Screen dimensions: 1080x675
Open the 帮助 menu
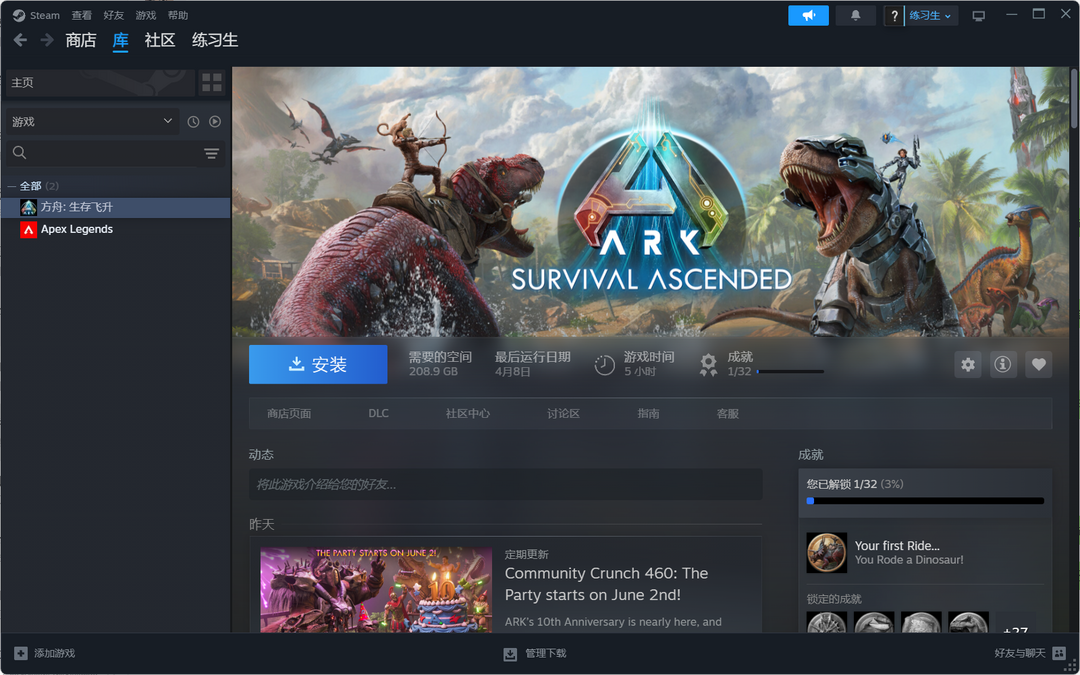[x=178, y=15]
